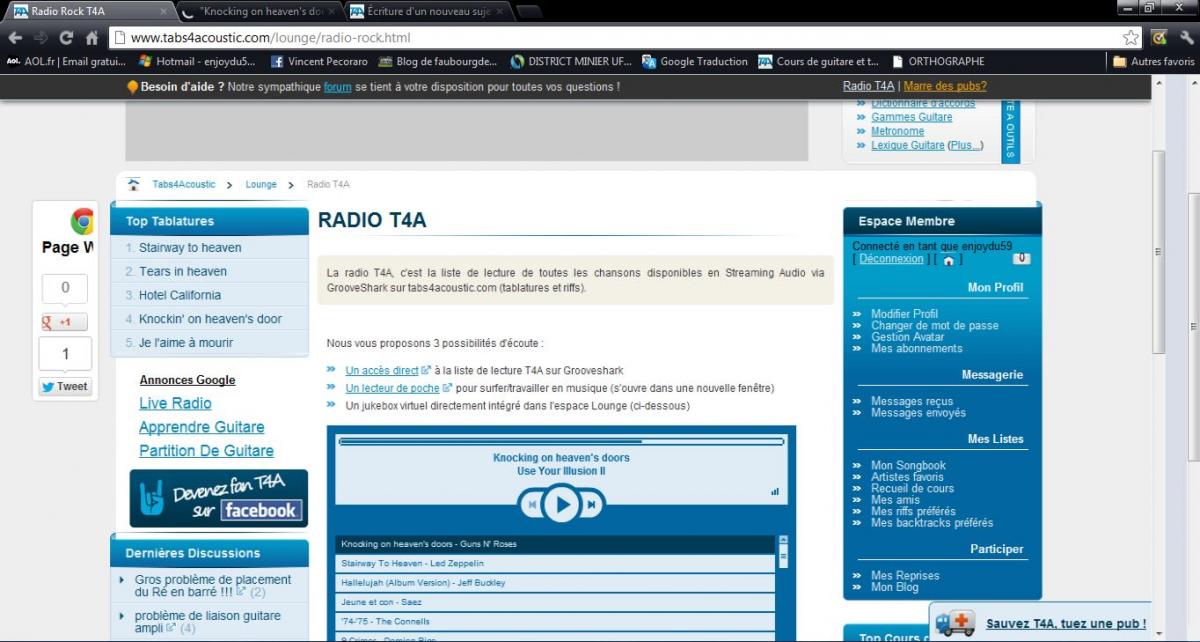Open the Devenez fan T4A Facebook banner
This screenshot has height=642, width=1200.
pyautogui.click(x=218, y=498)
